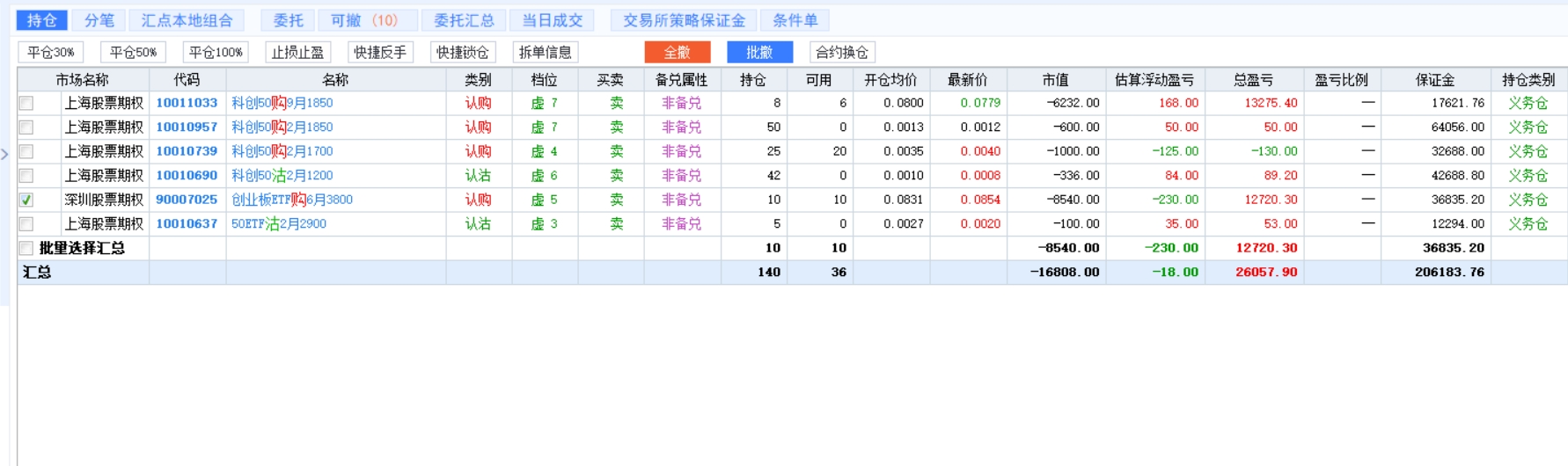1568x466 pixels.
Task: Click the 平仓50% button
Action: [133, 53]
